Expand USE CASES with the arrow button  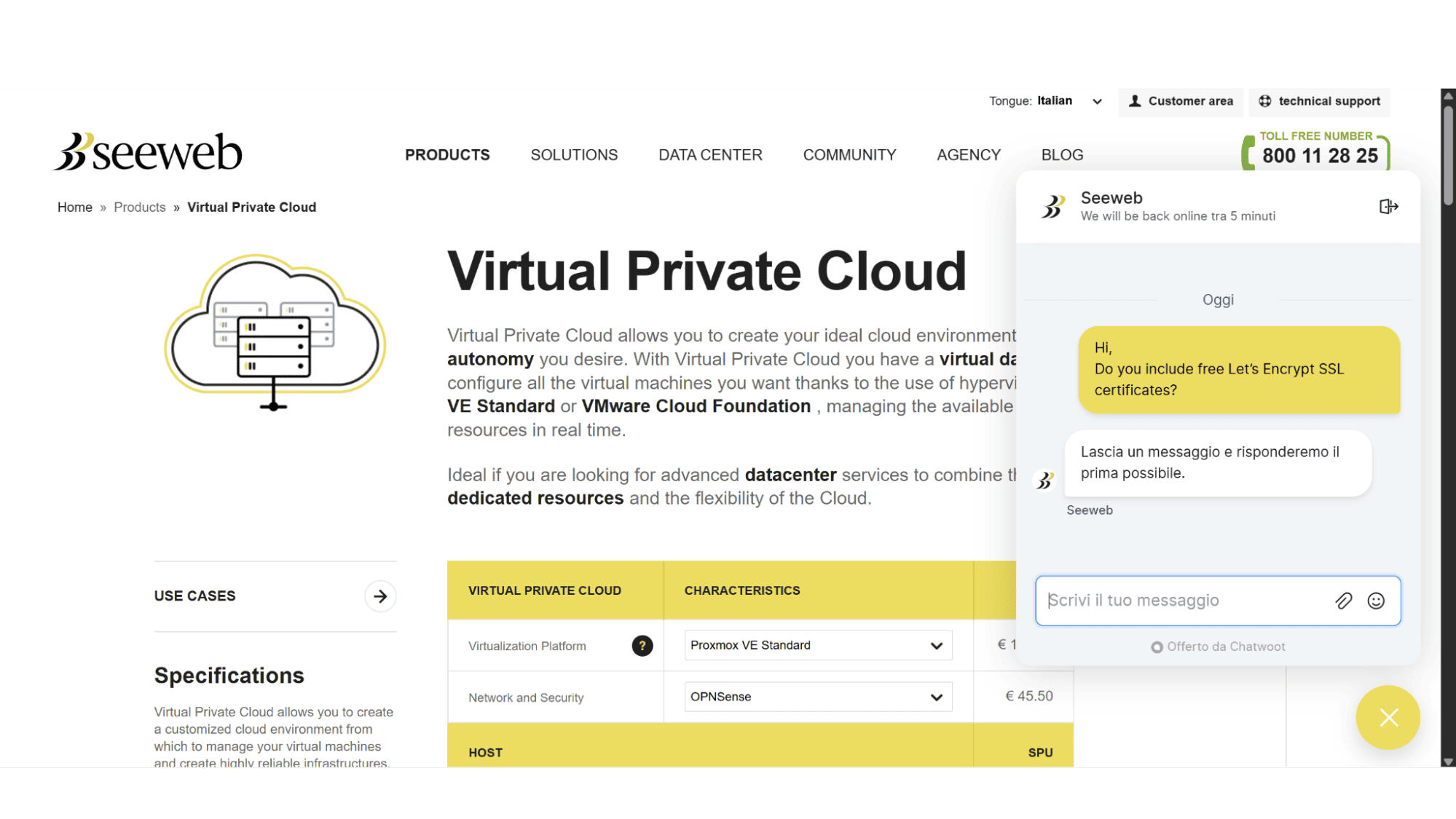click(380, 596)
